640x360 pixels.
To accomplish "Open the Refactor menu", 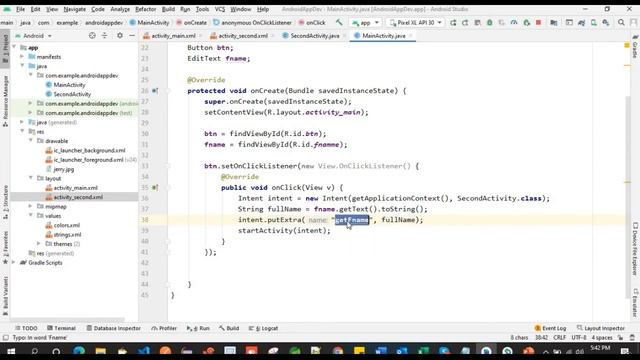I will point(145,9).
